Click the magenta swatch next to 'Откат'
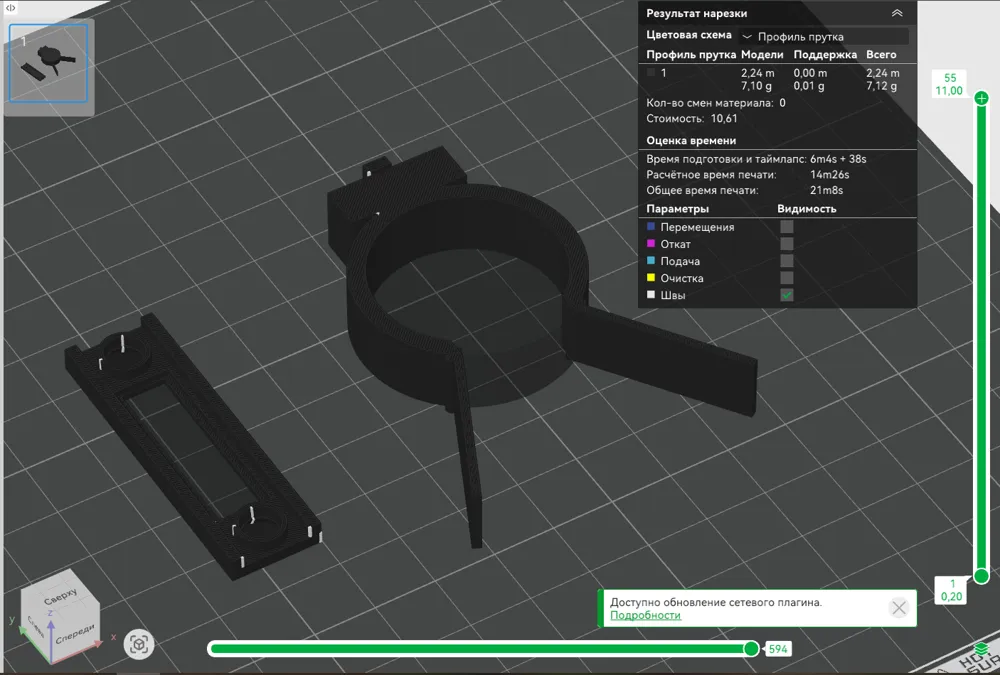1000x675 pixels. click(x=652, y=243)
